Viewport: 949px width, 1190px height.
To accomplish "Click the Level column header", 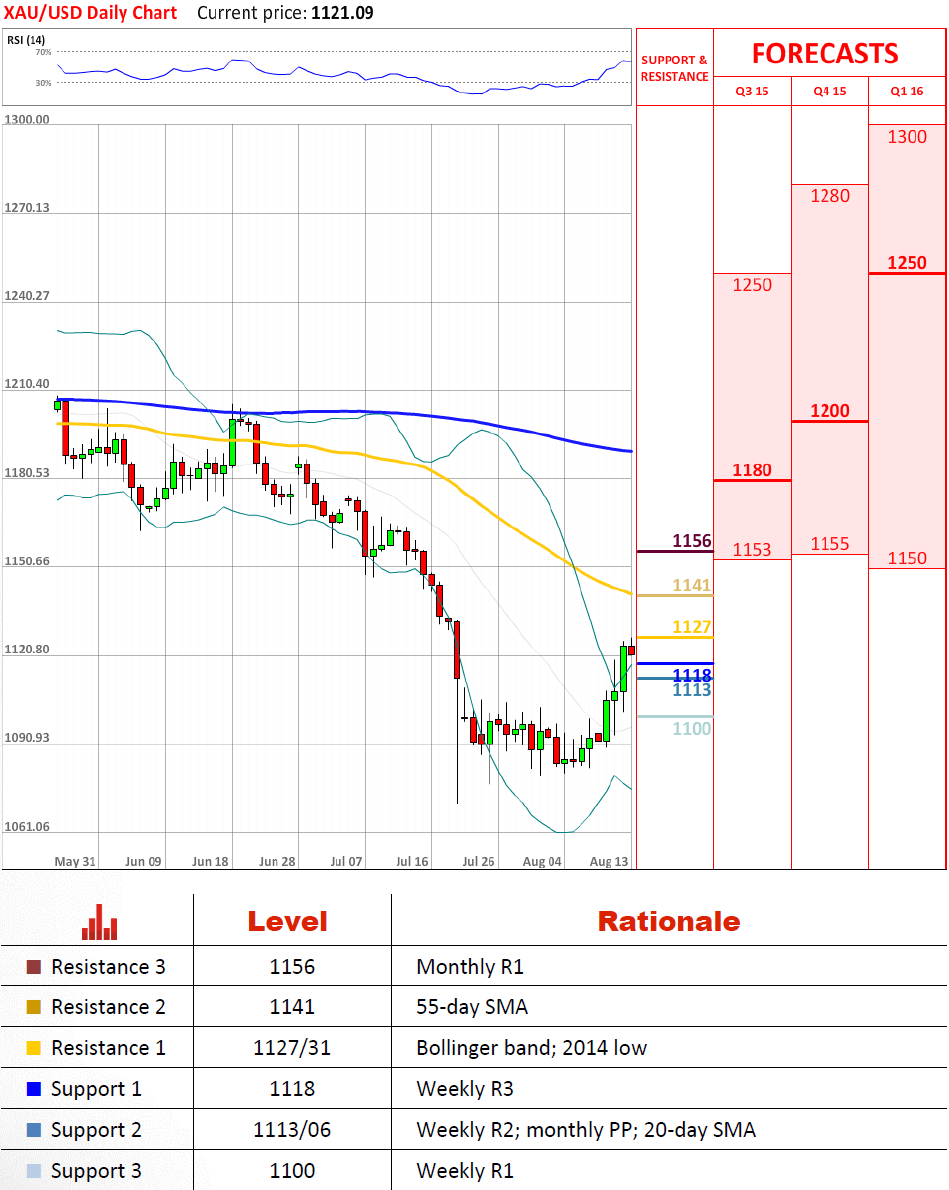I will coord(288,921).
